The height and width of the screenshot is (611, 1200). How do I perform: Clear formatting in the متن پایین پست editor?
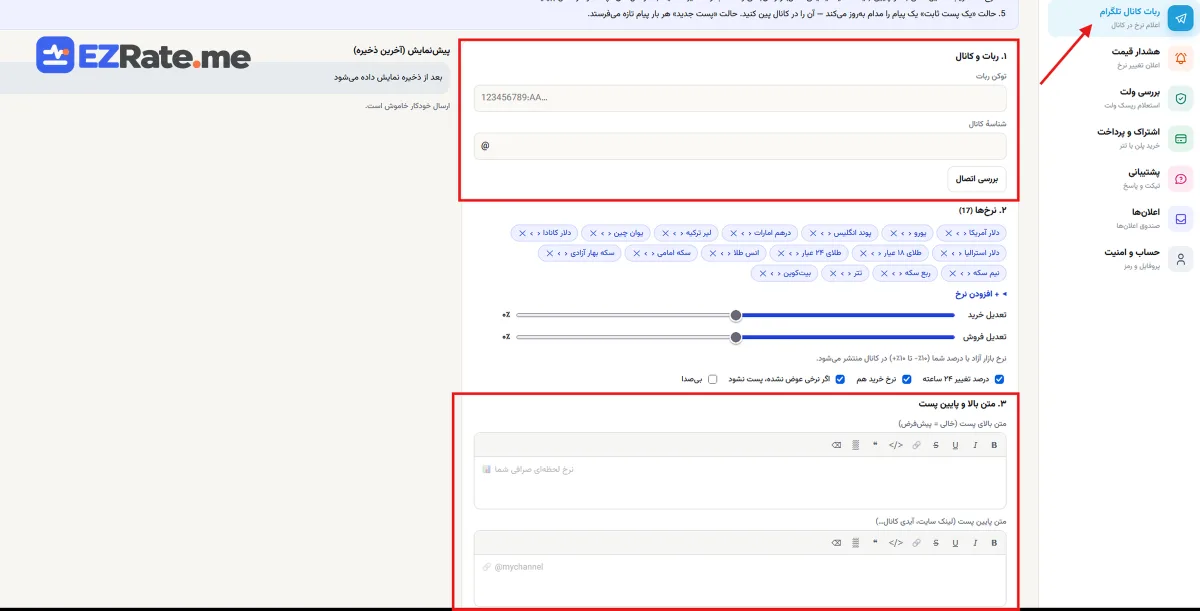point(836,543)
